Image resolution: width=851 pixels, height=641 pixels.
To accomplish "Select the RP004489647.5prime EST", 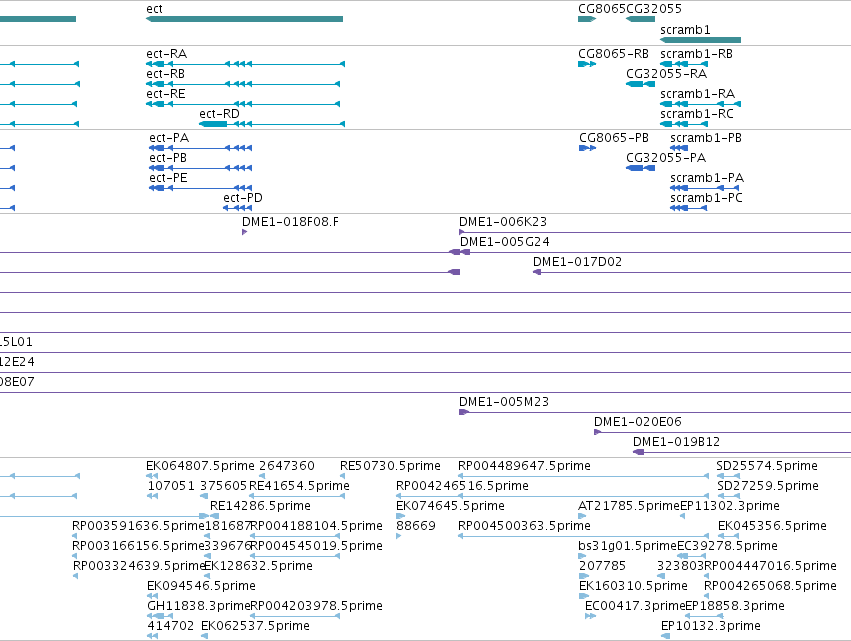I will pyautogui.click(x=583, y=476).
